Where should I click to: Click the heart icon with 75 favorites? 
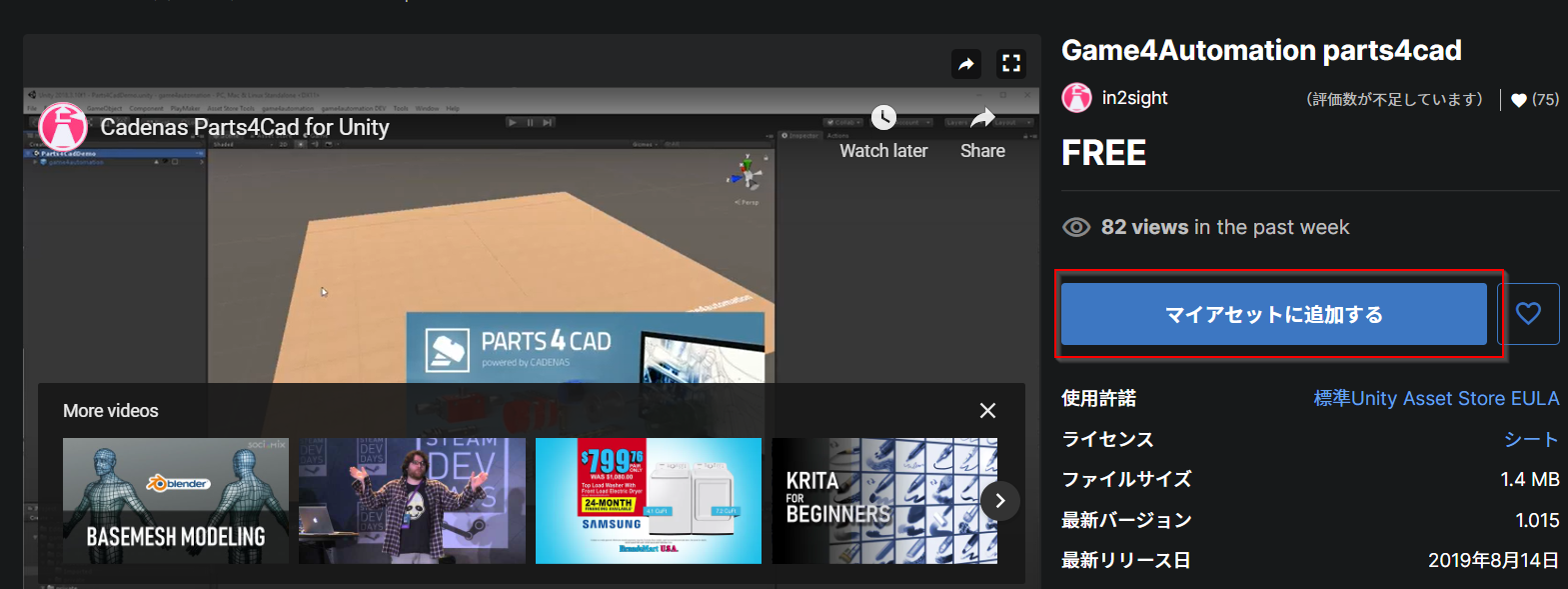[x=1519, y=100]
